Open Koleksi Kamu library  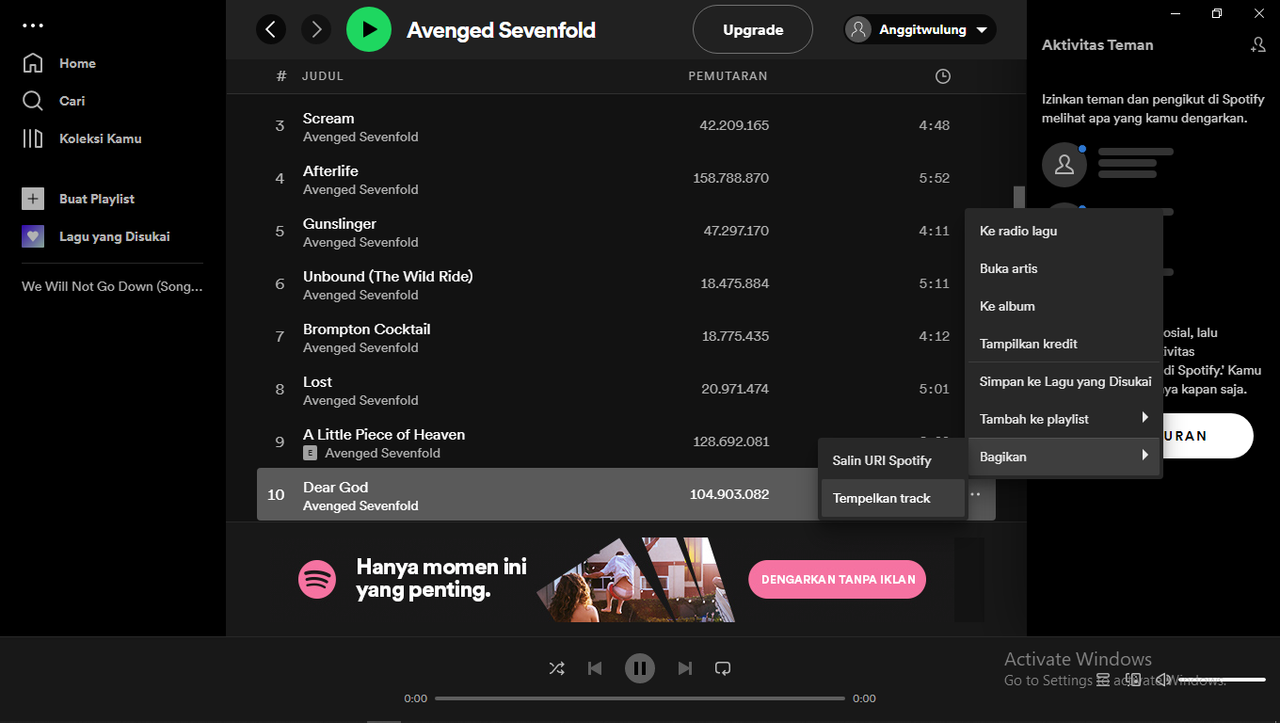point(82,138)
